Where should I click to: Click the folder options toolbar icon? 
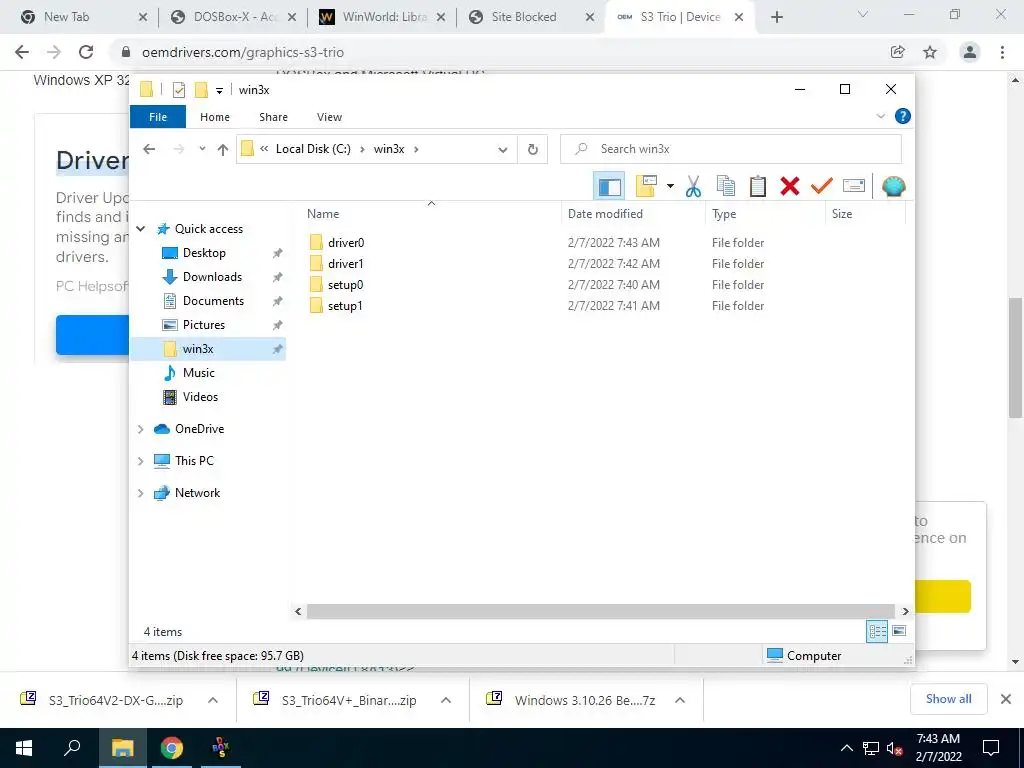pyautogui.click(x=645, y=187)
